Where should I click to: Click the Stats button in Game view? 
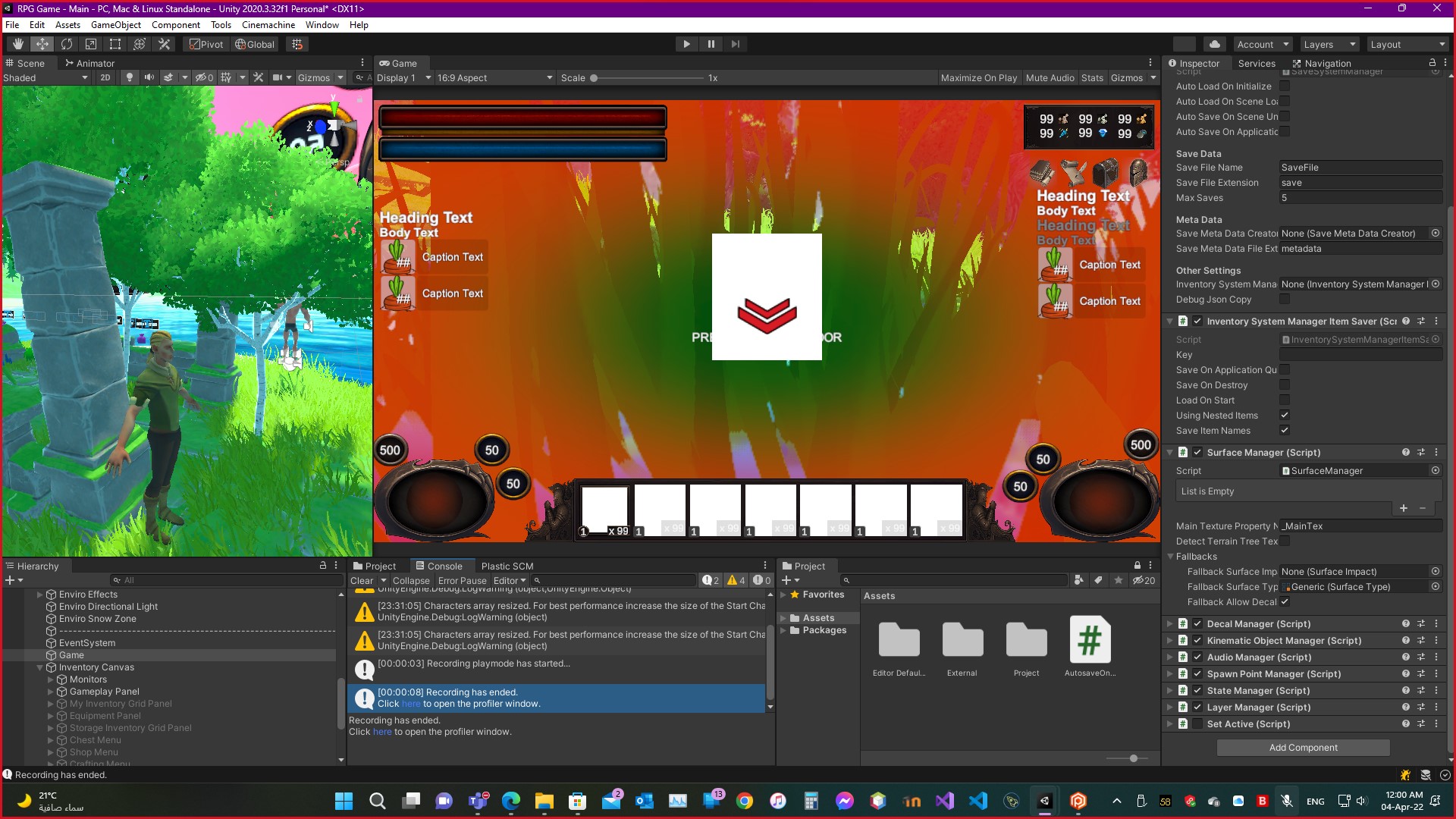(x=1091, y=77)
